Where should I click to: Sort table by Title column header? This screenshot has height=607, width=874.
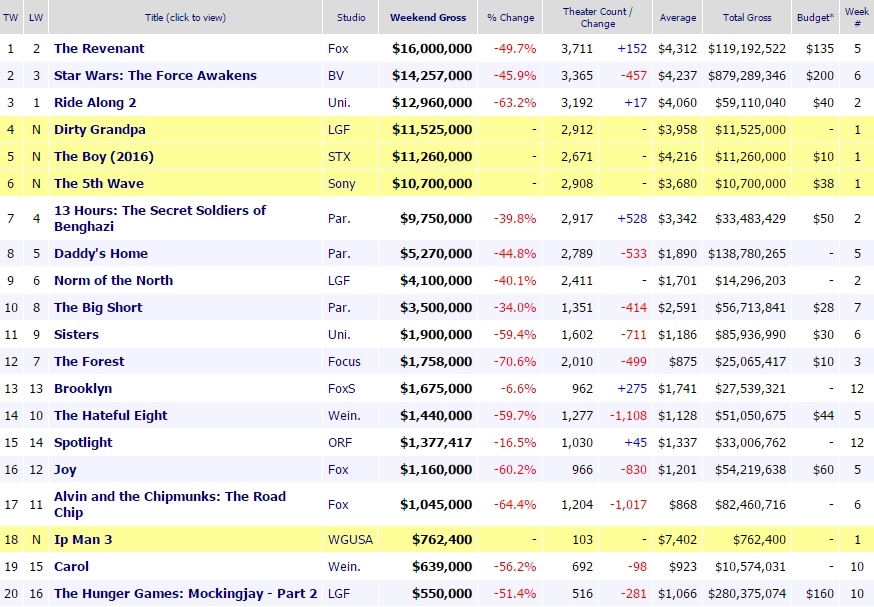(185, 17)
